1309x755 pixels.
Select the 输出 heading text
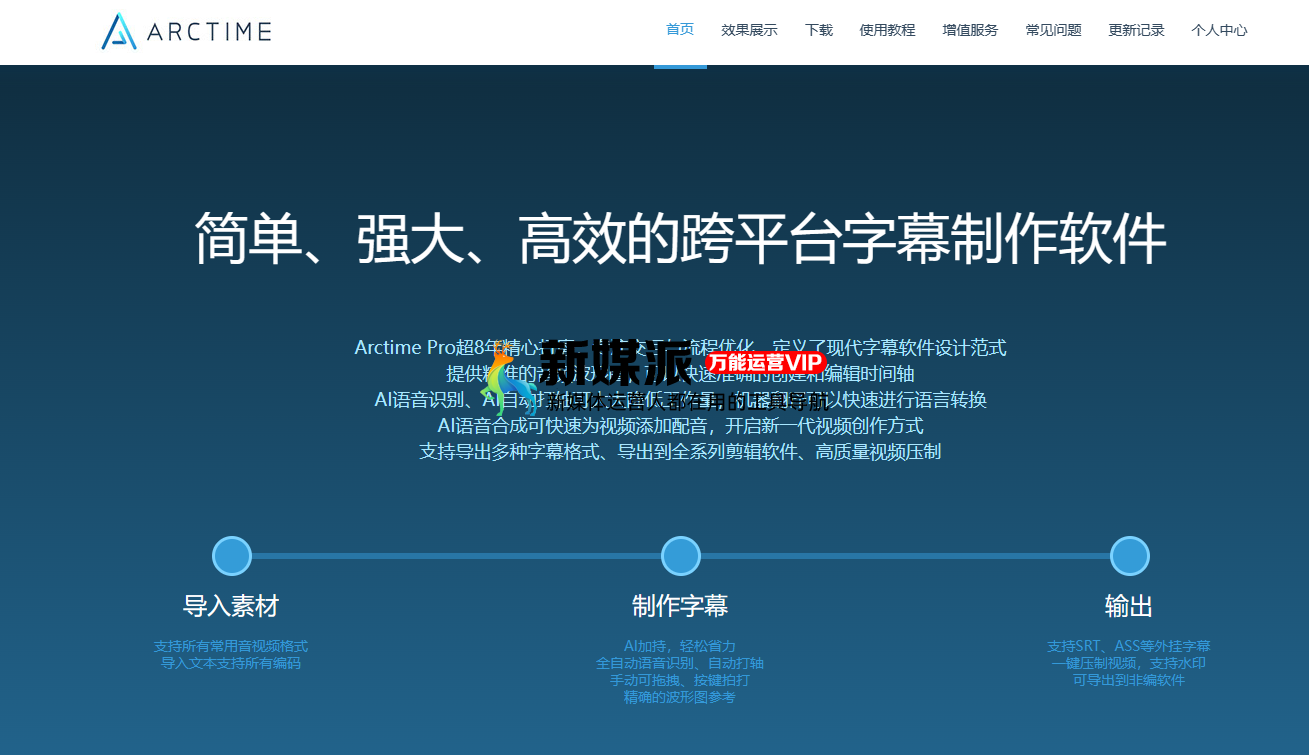click(1129, 606)
